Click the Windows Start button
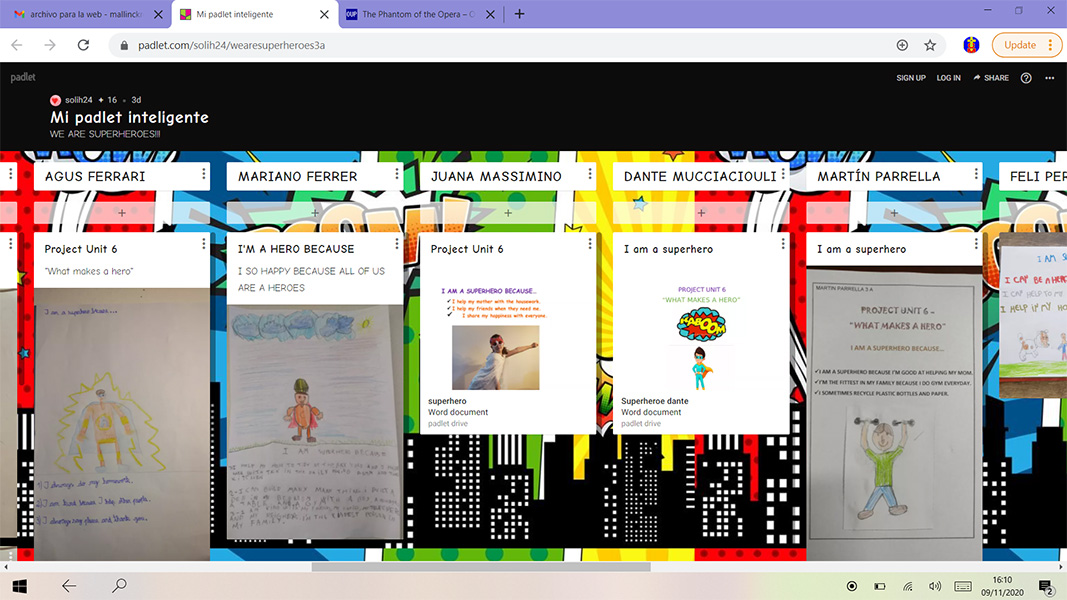This screenshot has height=600, width=1067. pyautogui.click(x=19, y=586)
